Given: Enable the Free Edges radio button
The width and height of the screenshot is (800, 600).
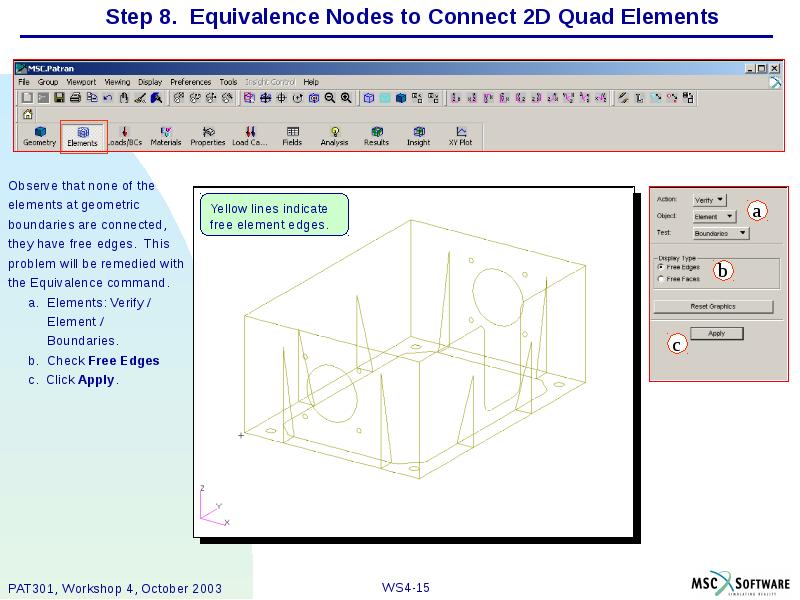Looking at the screenshot, I should tap(661, 267).
